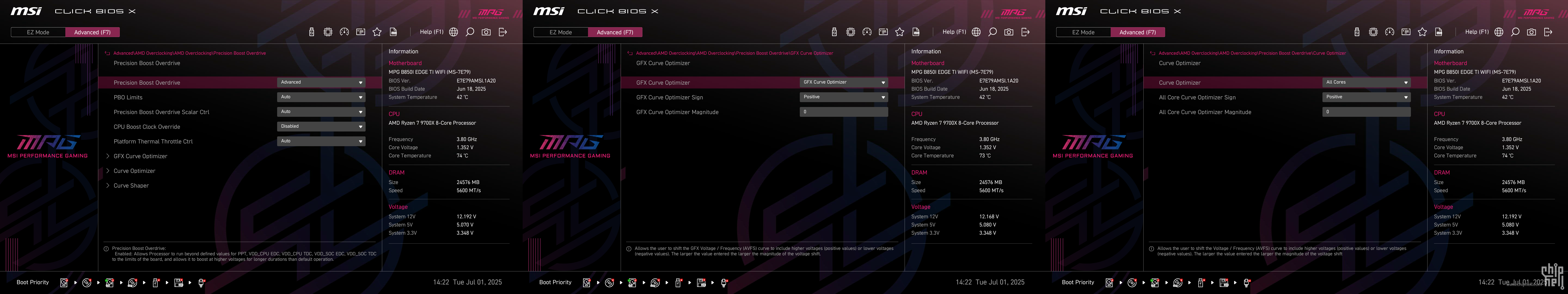1568x294 pixels.
Task: Click '24576 MB' DRAM size in middle screen
Action: click(x=990, y=183)
